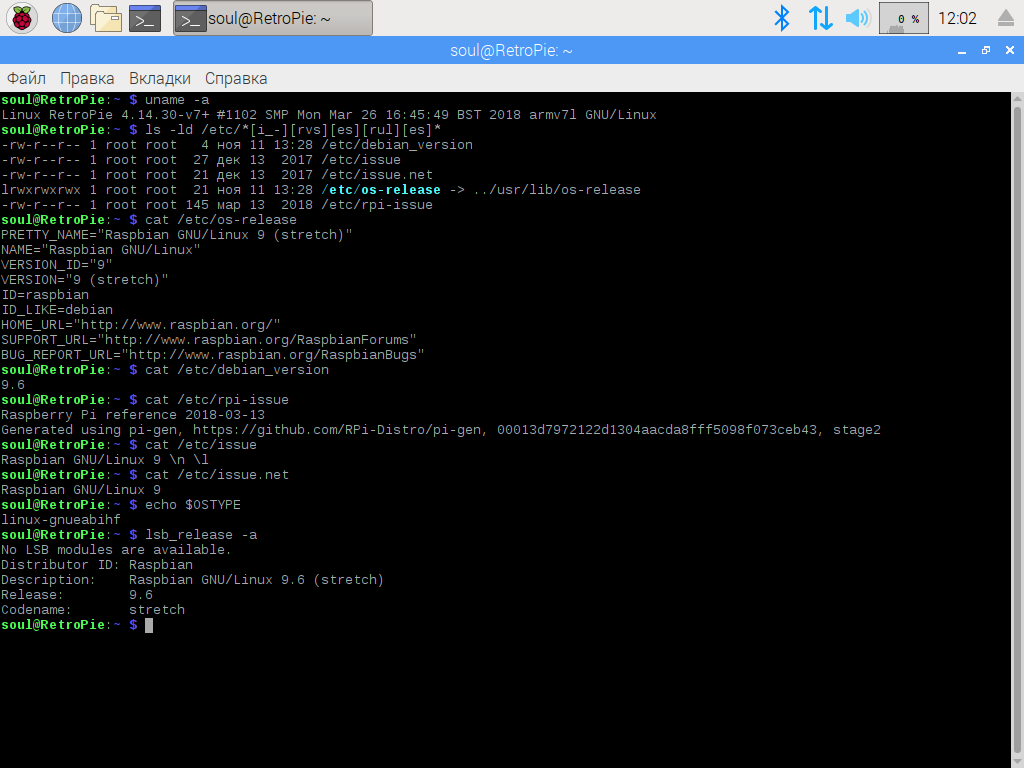The width and height of the screenshot is (1024, 768).
Task: Click the PRETTY_NAME line in output
Action: (177, 235)
